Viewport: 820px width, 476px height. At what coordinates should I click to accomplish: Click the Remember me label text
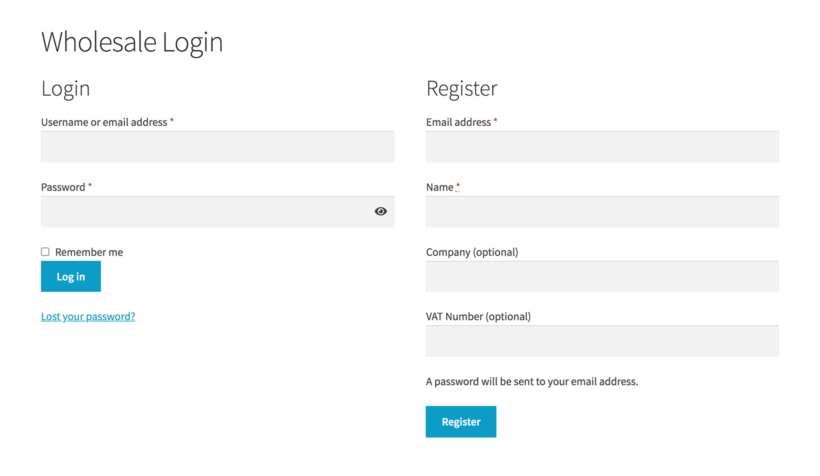click(x=89, y=252)
